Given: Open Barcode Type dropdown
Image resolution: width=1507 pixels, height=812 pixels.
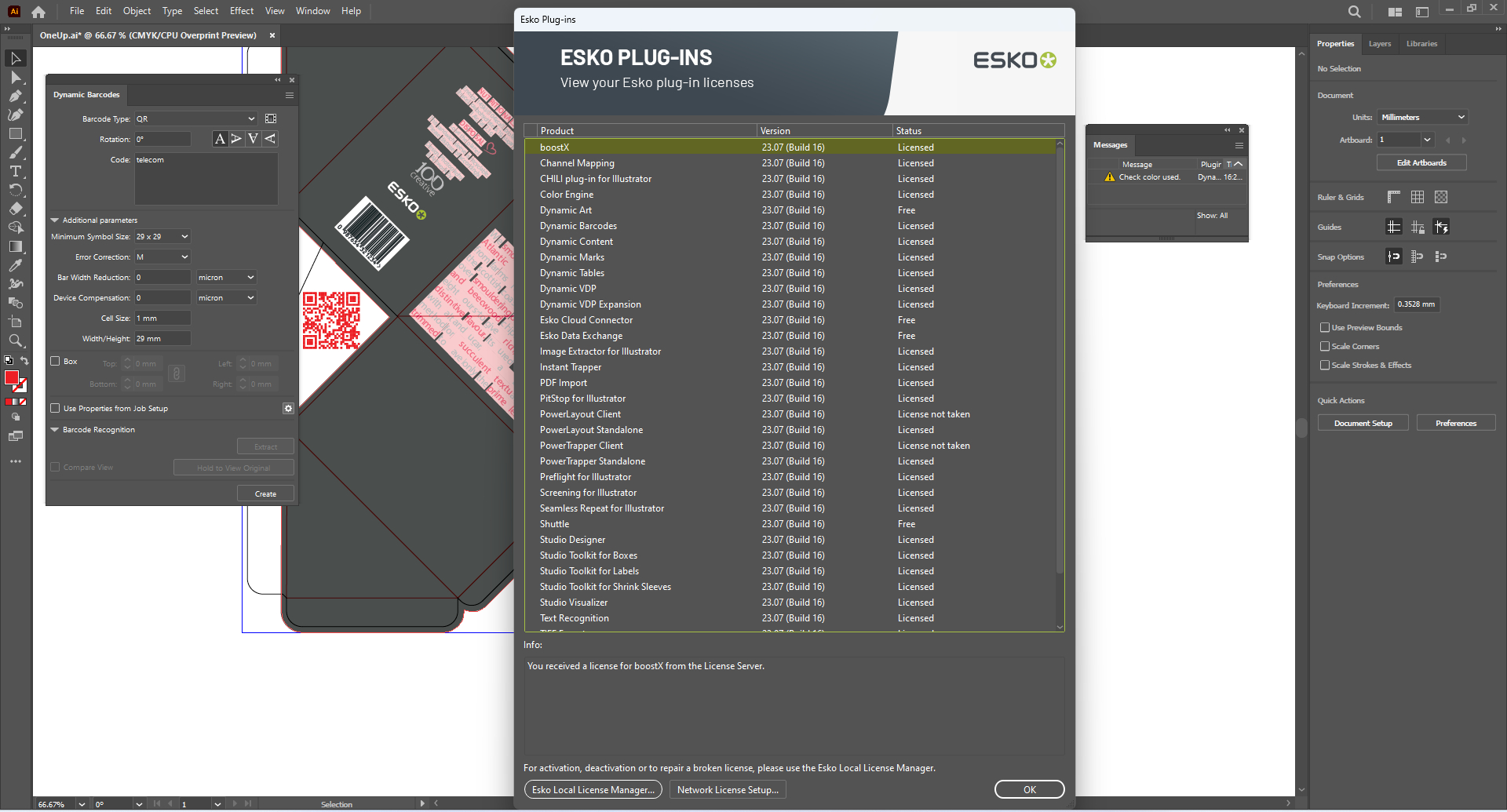Looking at the screenshot, I should [196, 119].
